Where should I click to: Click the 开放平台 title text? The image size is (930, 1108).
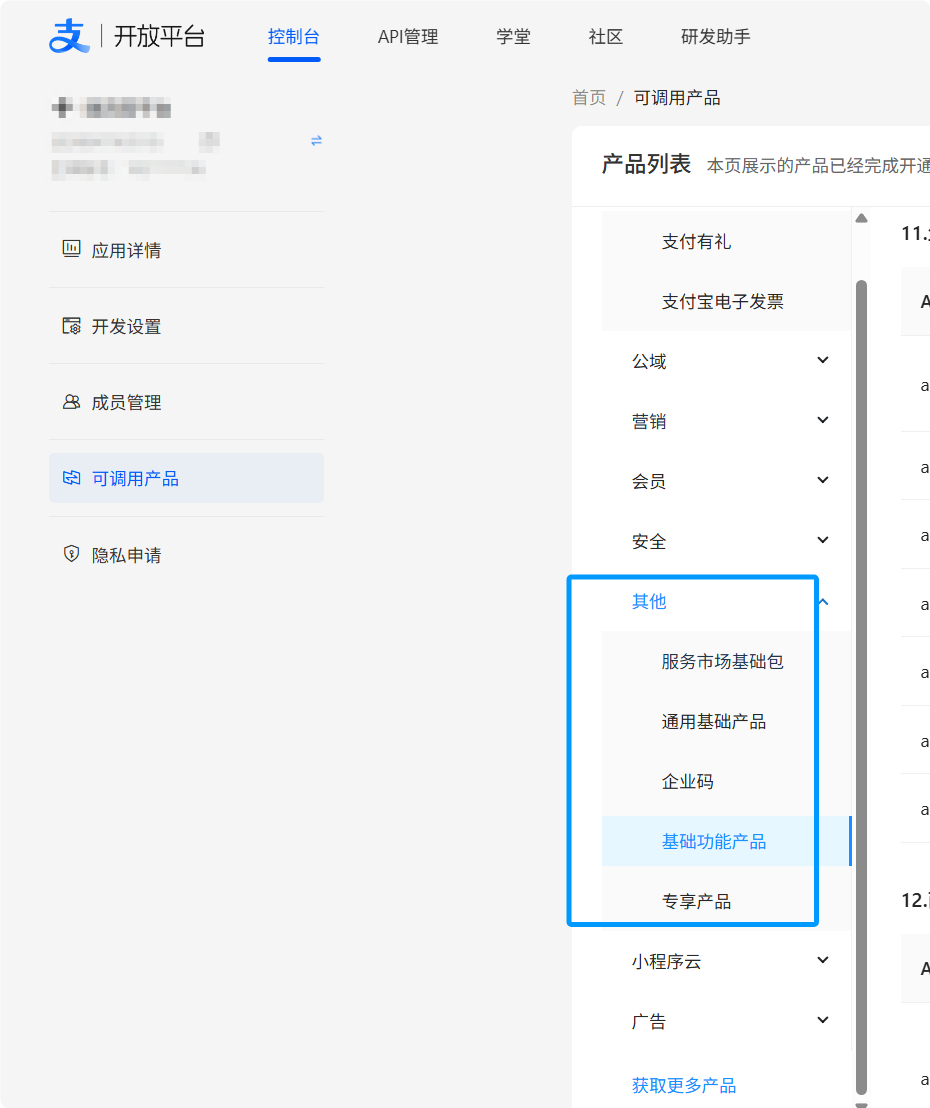(x=160, y=37)
